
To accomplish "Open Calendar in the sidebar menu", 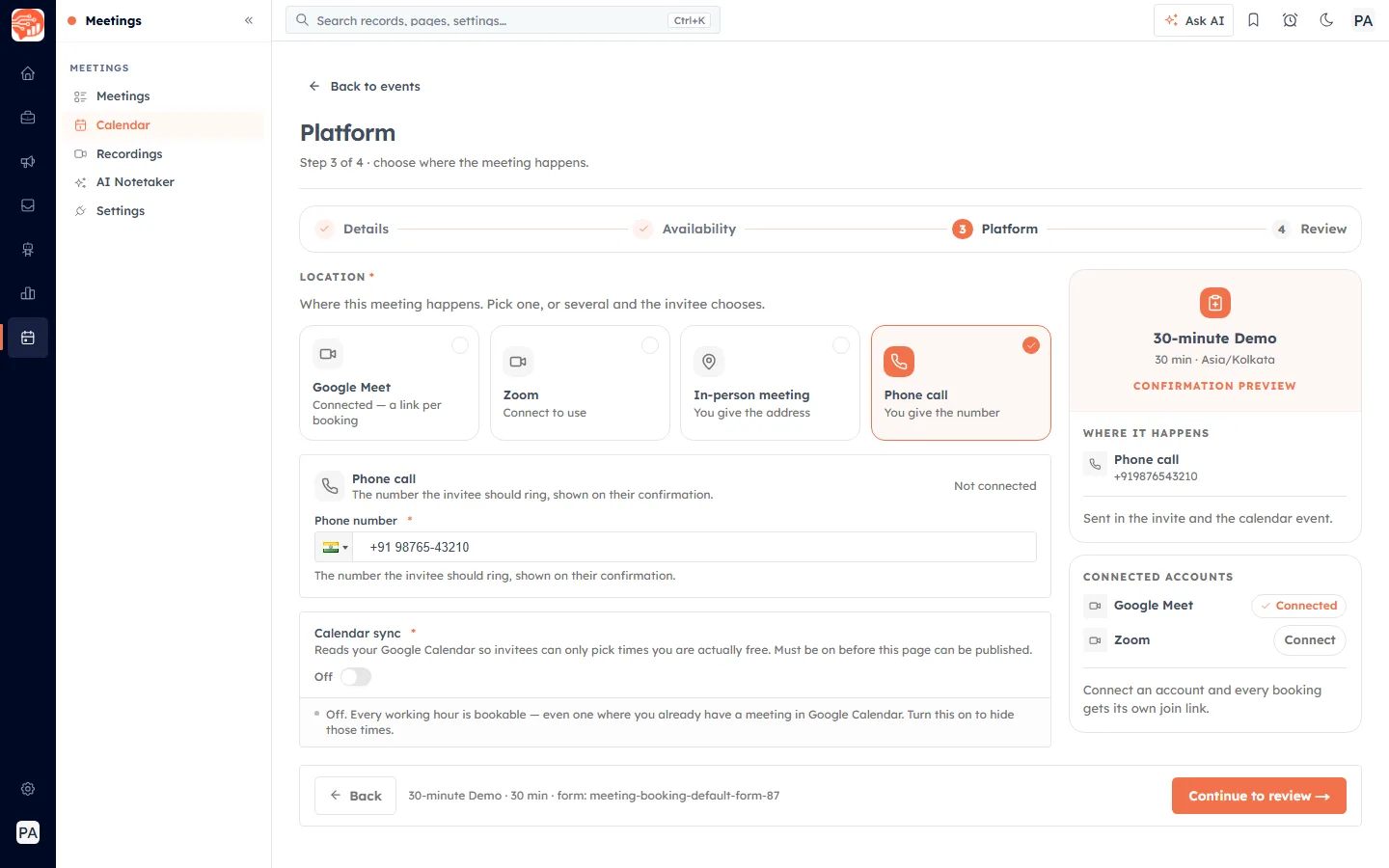I will point(163,125).
